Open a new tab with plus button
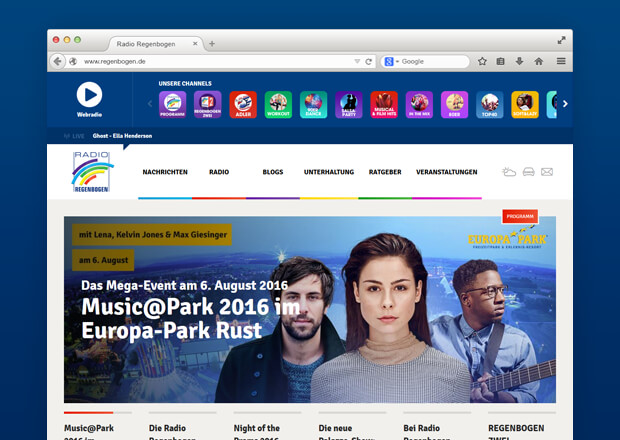 [x=212, y=43]
